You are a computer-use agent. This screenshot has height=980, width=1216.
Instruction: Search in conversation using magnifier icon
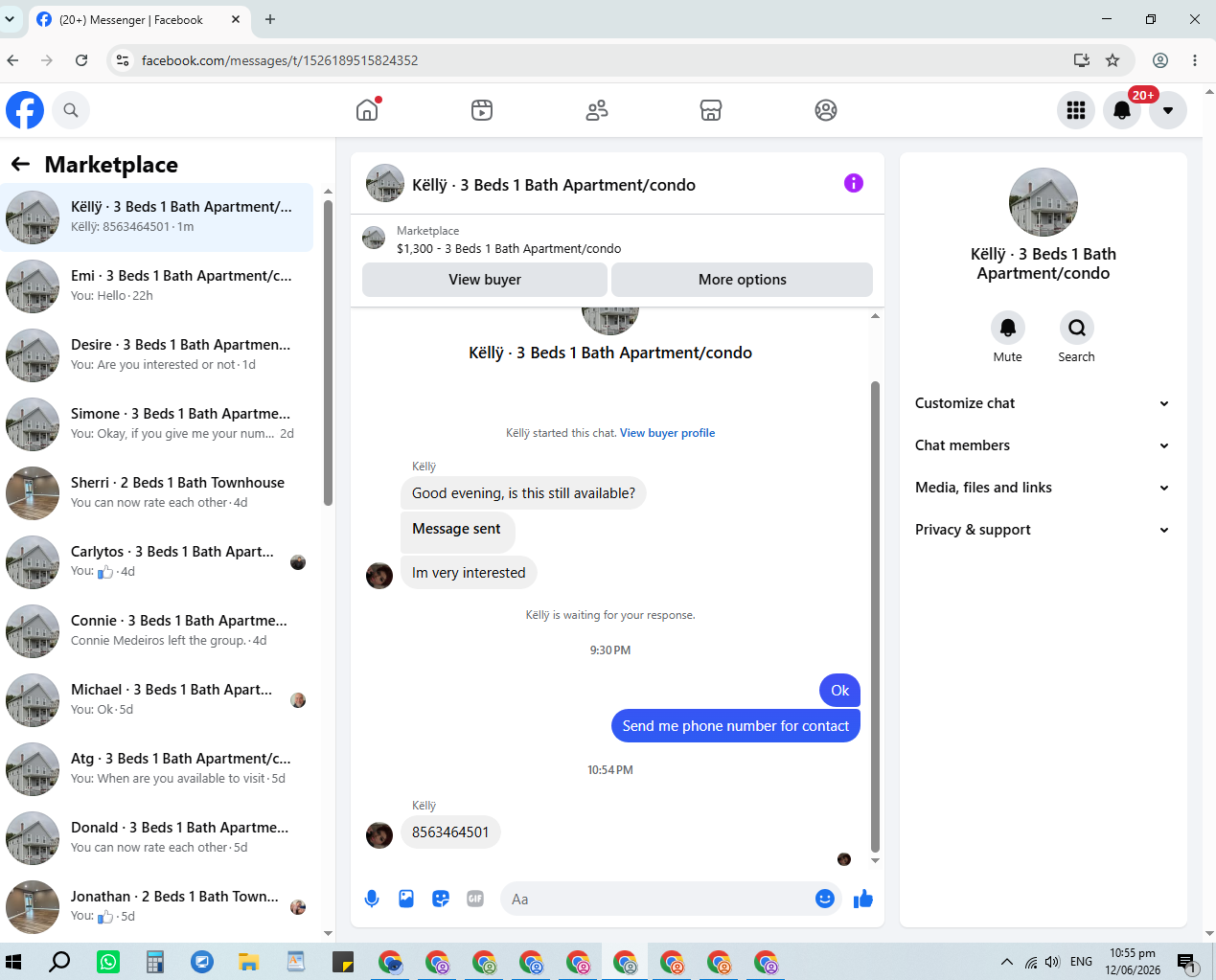(1077, 328)
